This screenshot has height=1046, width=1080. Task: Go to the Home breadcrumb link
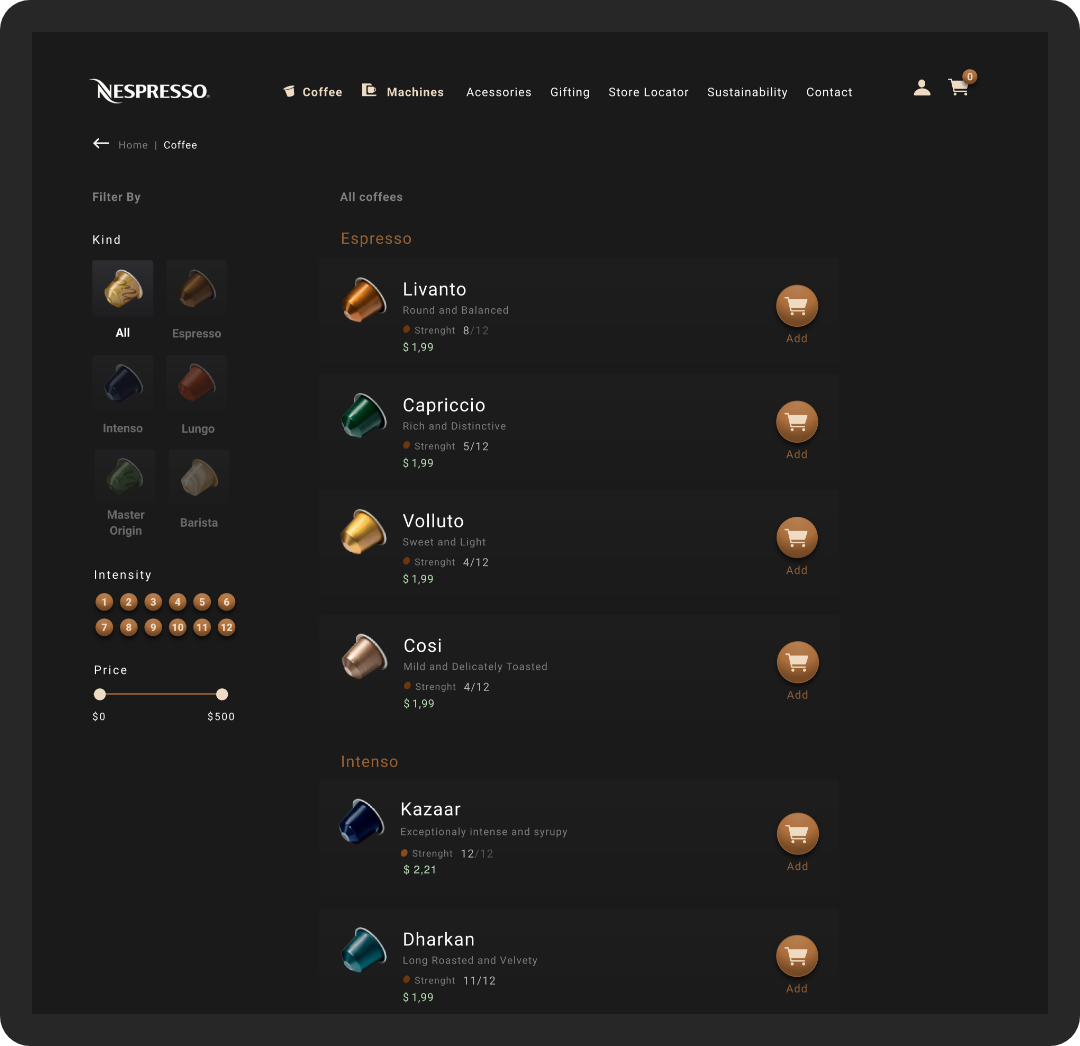[x=133, y=145]
